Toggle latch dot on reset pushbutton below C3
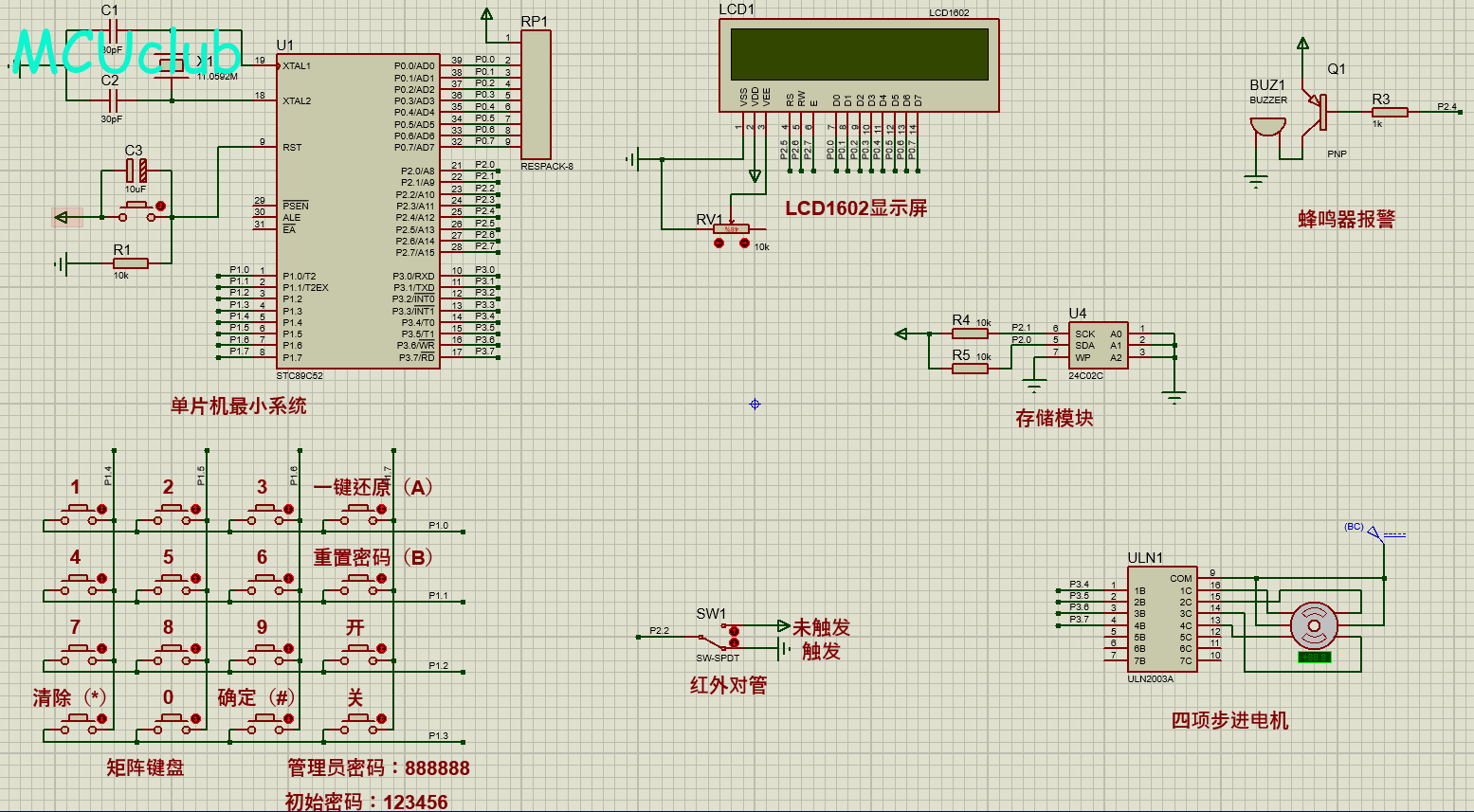The image size is (1474, 812). pyautogui.click(x=160, y=206)
